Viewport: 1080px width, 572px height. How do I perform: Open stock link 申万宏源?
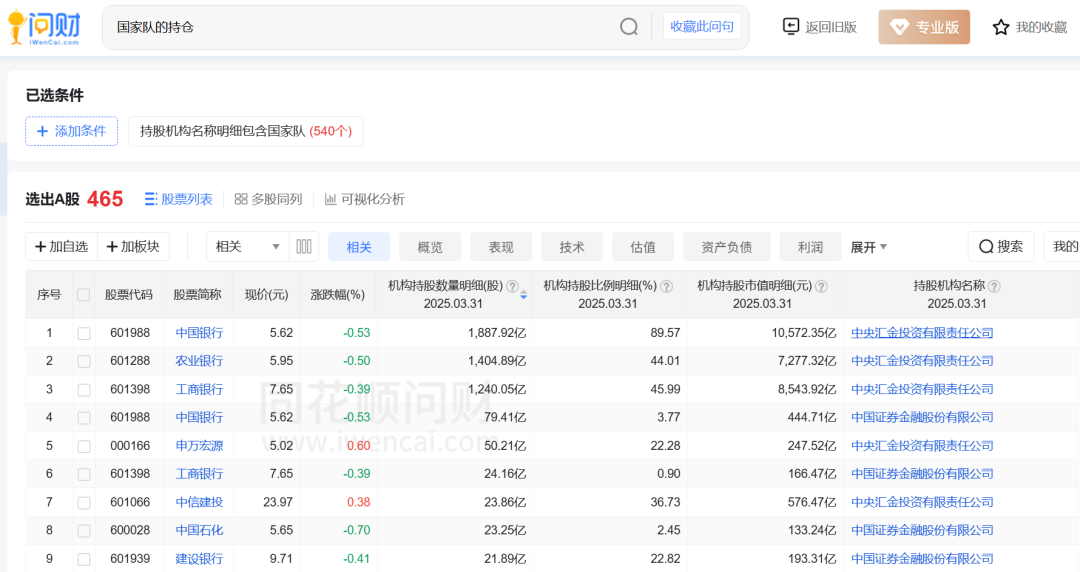(199, 446)
